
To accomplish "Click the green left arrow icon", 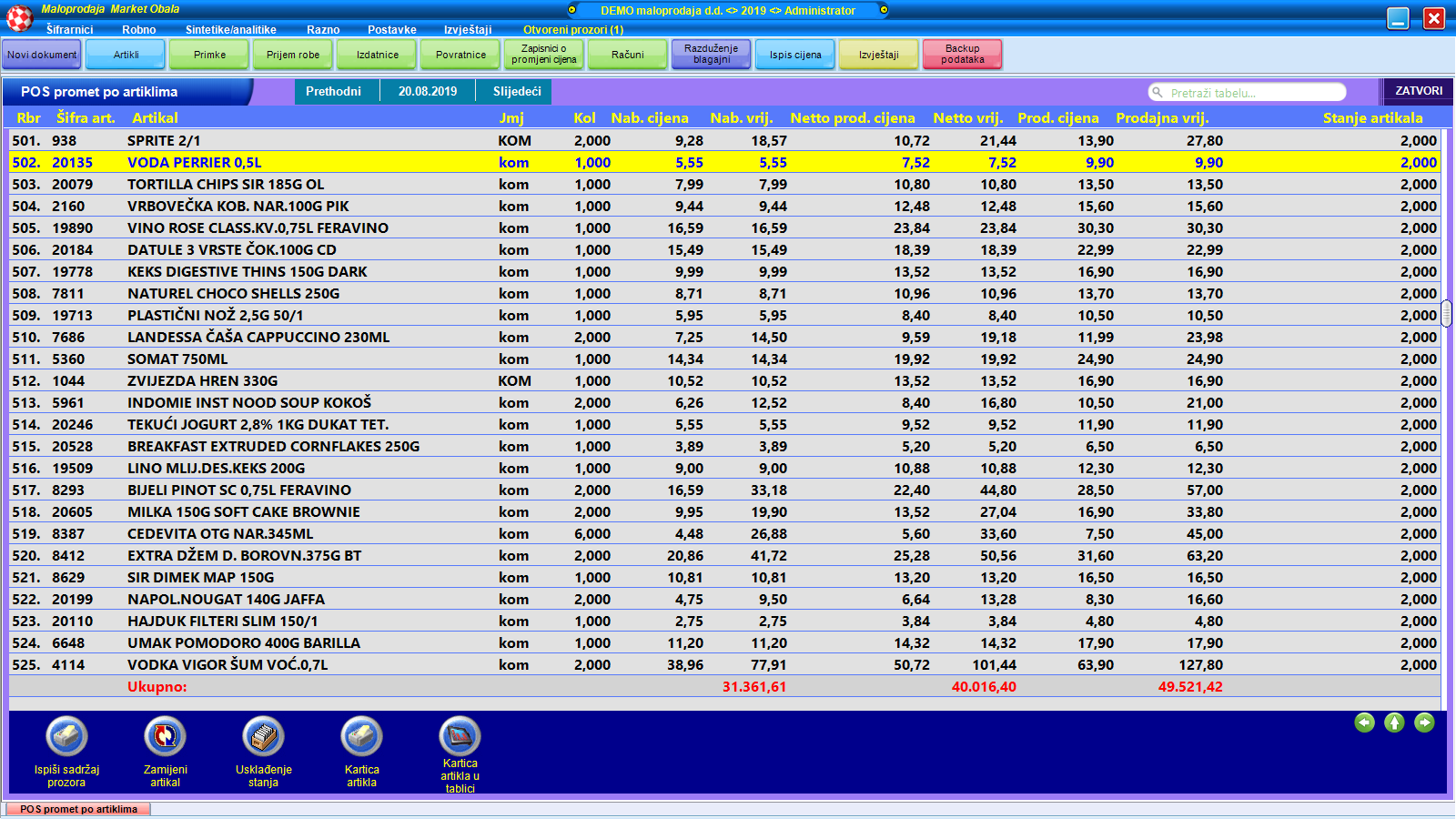I will [1364, 723].
